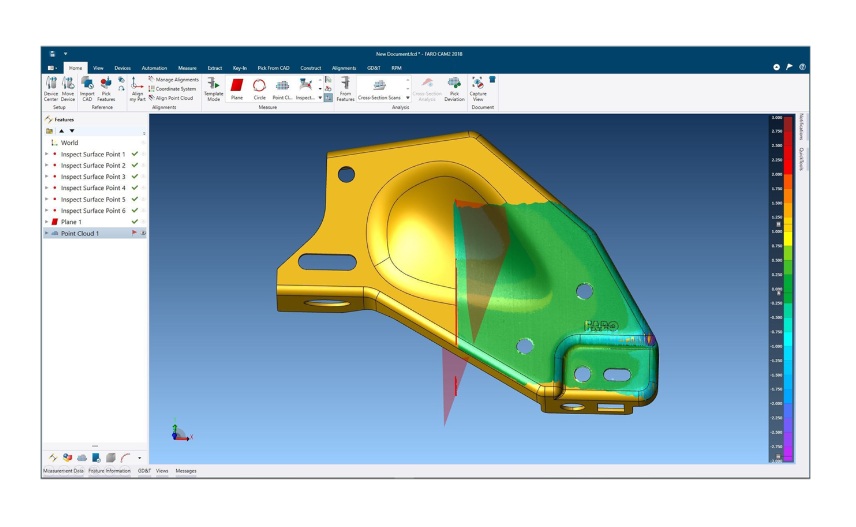Click Align Point Cloud in the ribbon
The height and width of the screenshot is (527, 856).
171,98
